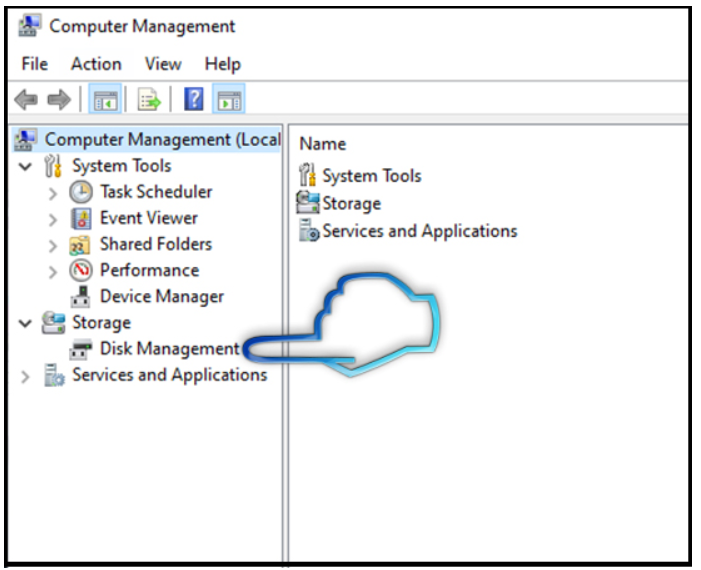Select Task Scheduler in the tree

coord(156,192)
